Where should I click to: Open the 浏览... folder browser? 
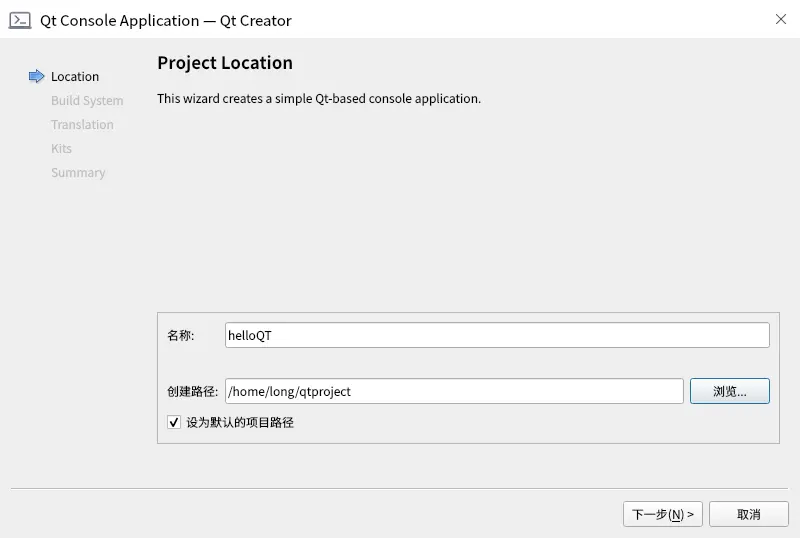pos(730,391)
